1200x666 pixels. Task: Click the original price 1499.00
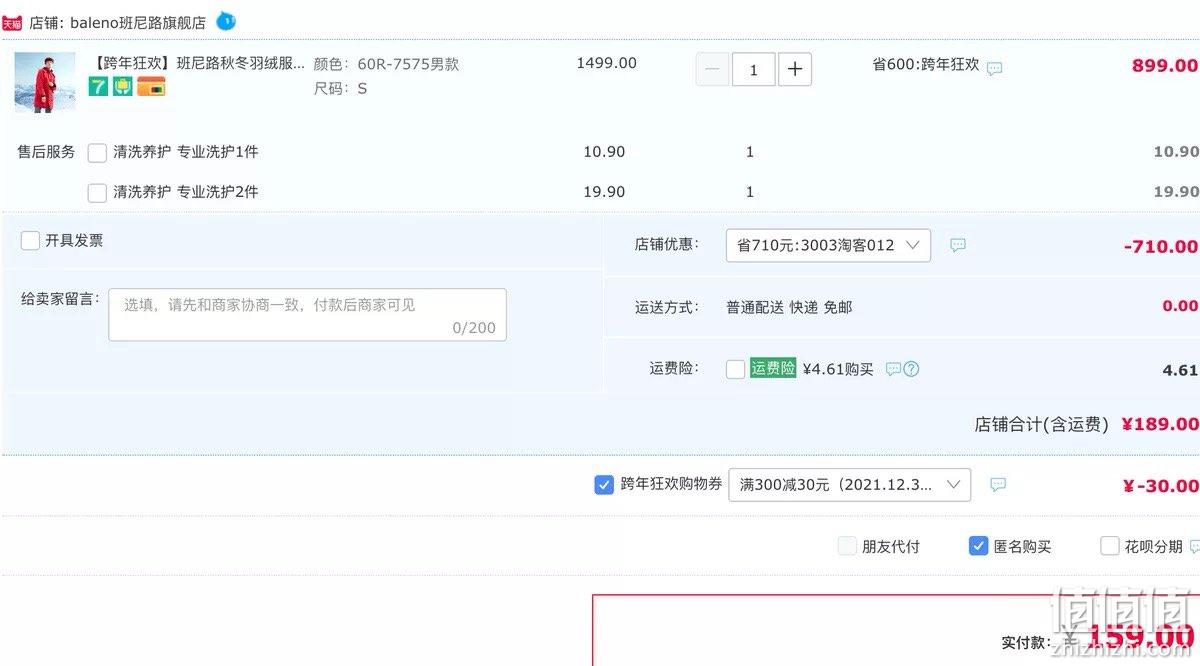pyautogui.click(x=606, y=63)
